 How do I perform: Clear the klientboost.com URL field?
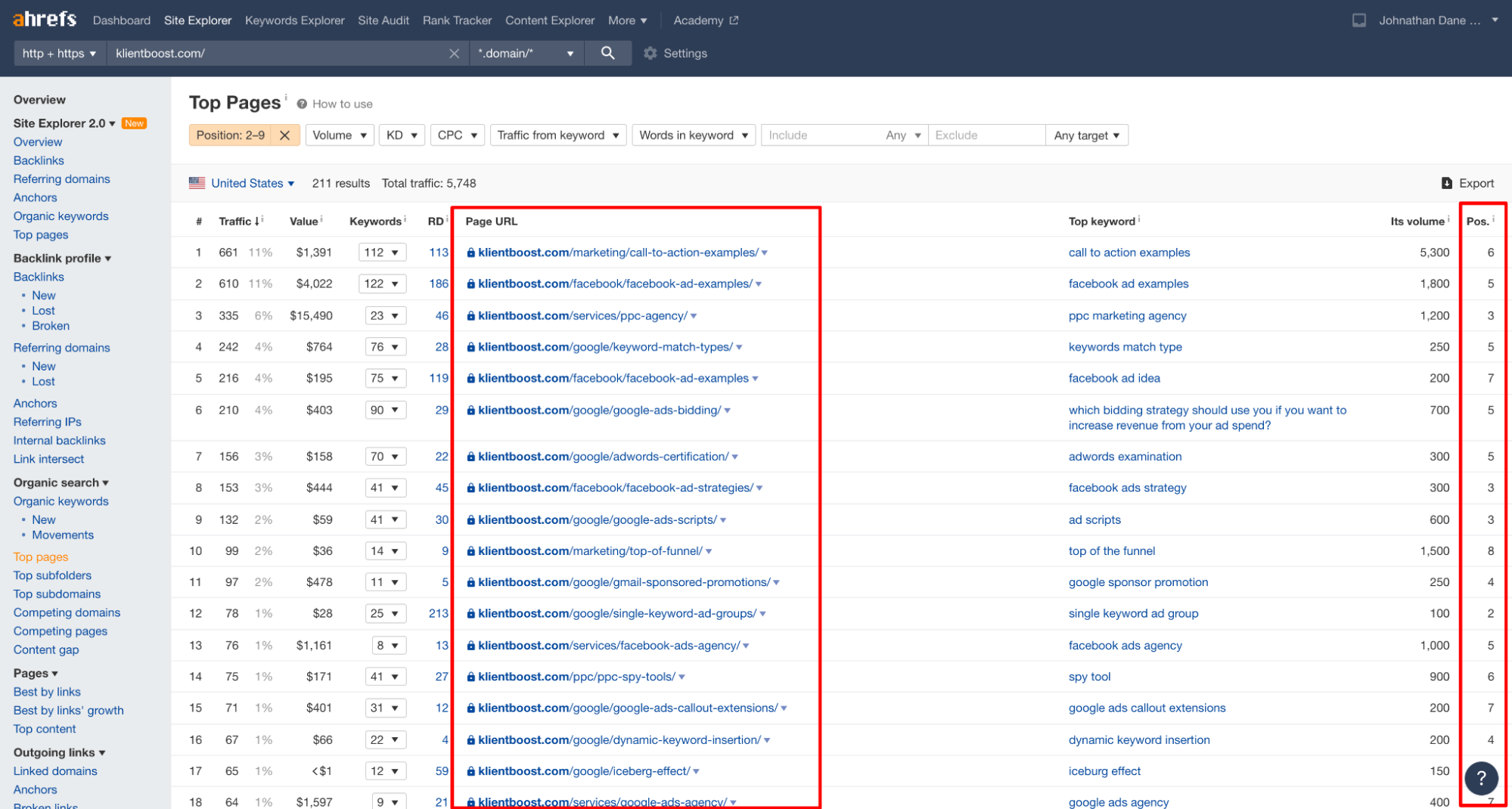click(x=454, y=54)
